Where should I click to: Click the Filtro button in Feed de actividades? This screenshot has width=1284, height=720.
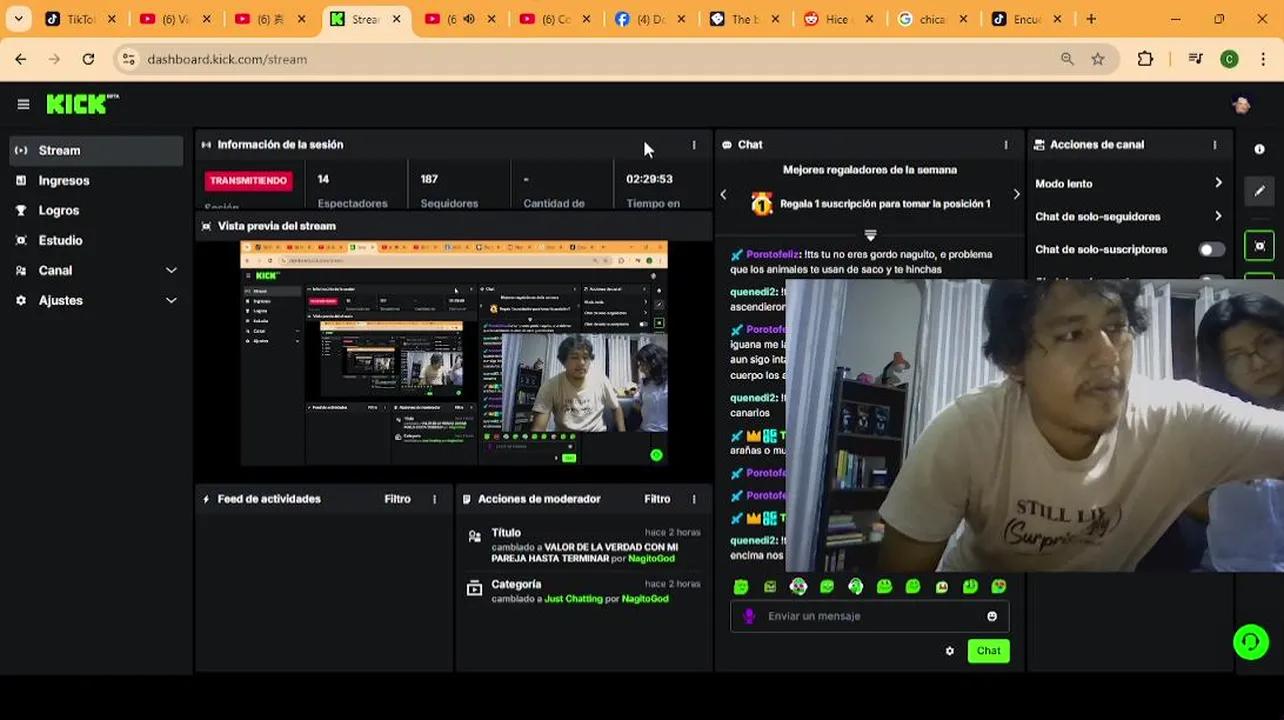(x=397, y=499)
